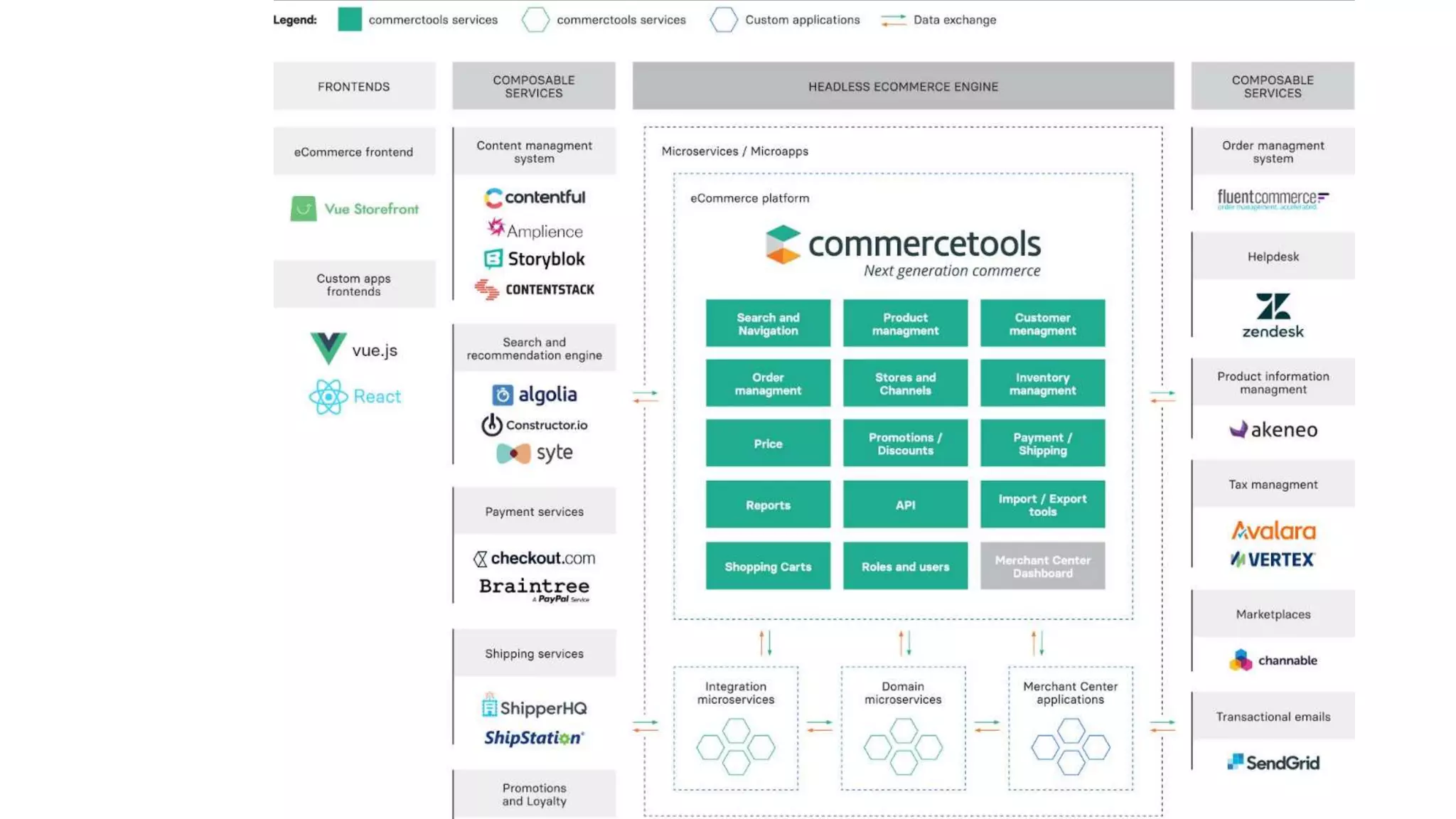Click the green legend color square
Screen dimensions: 1456x819
click(350, 19)
